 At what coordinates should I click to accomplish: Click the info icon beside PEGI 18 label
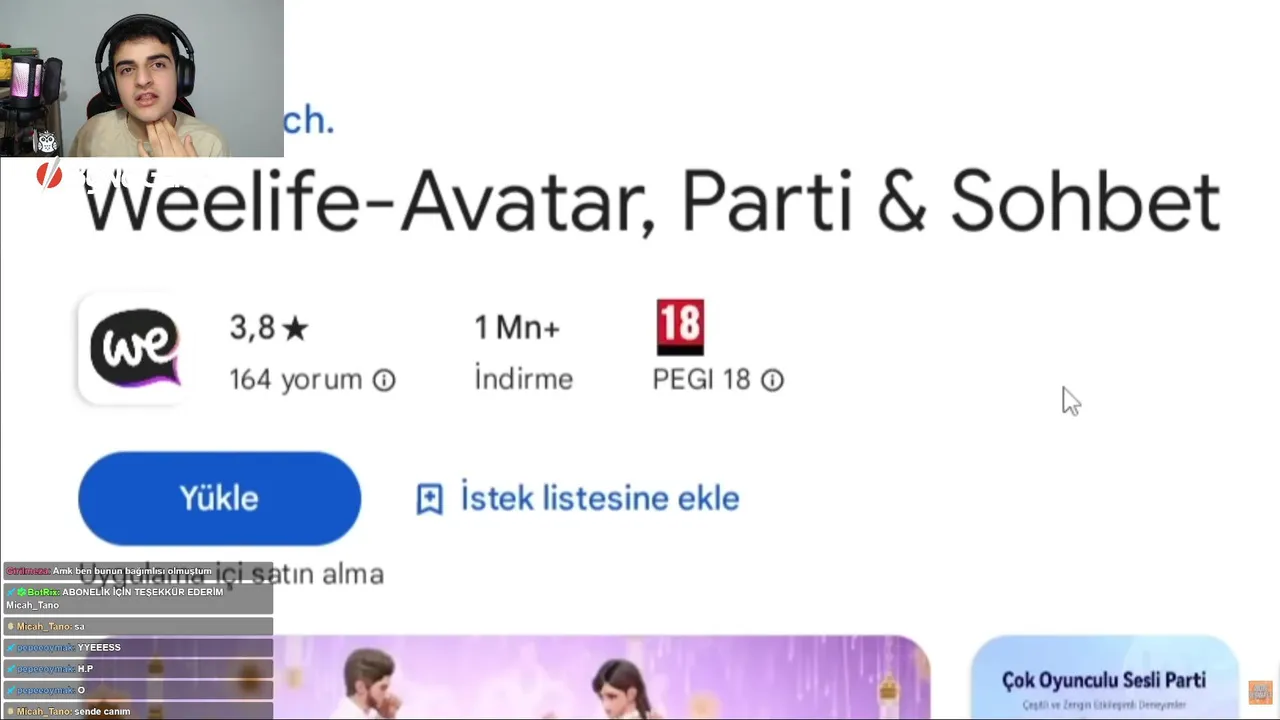click(x=772, y=380)
